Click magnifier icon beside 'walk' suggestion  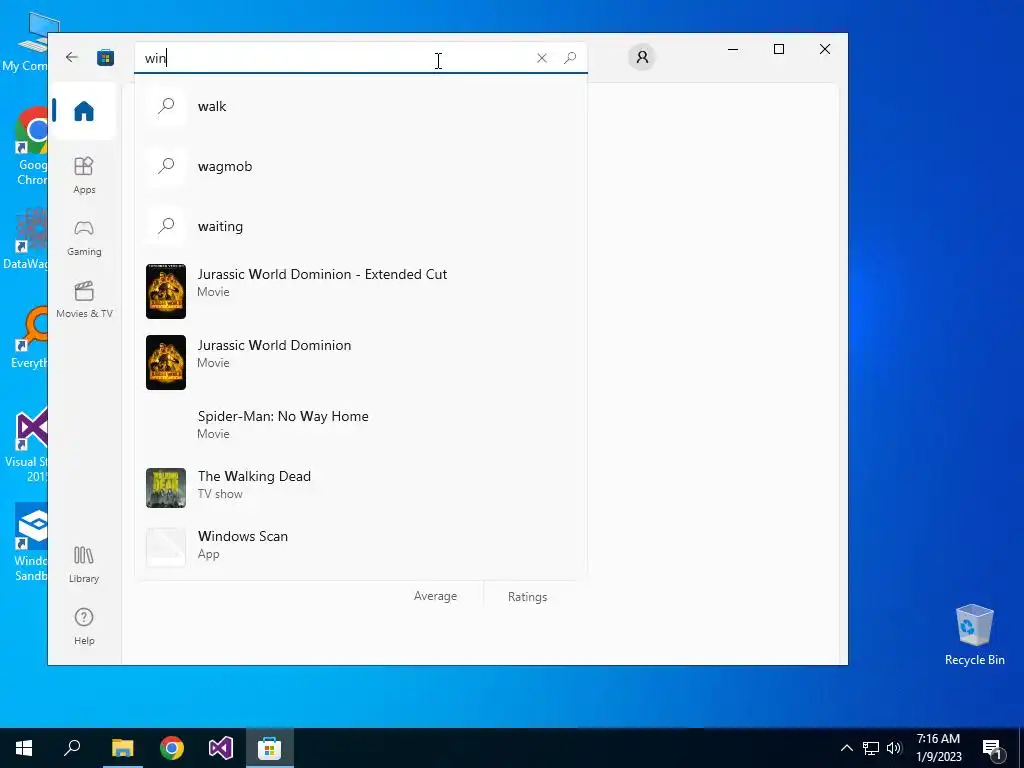click(x=166, y=106)
